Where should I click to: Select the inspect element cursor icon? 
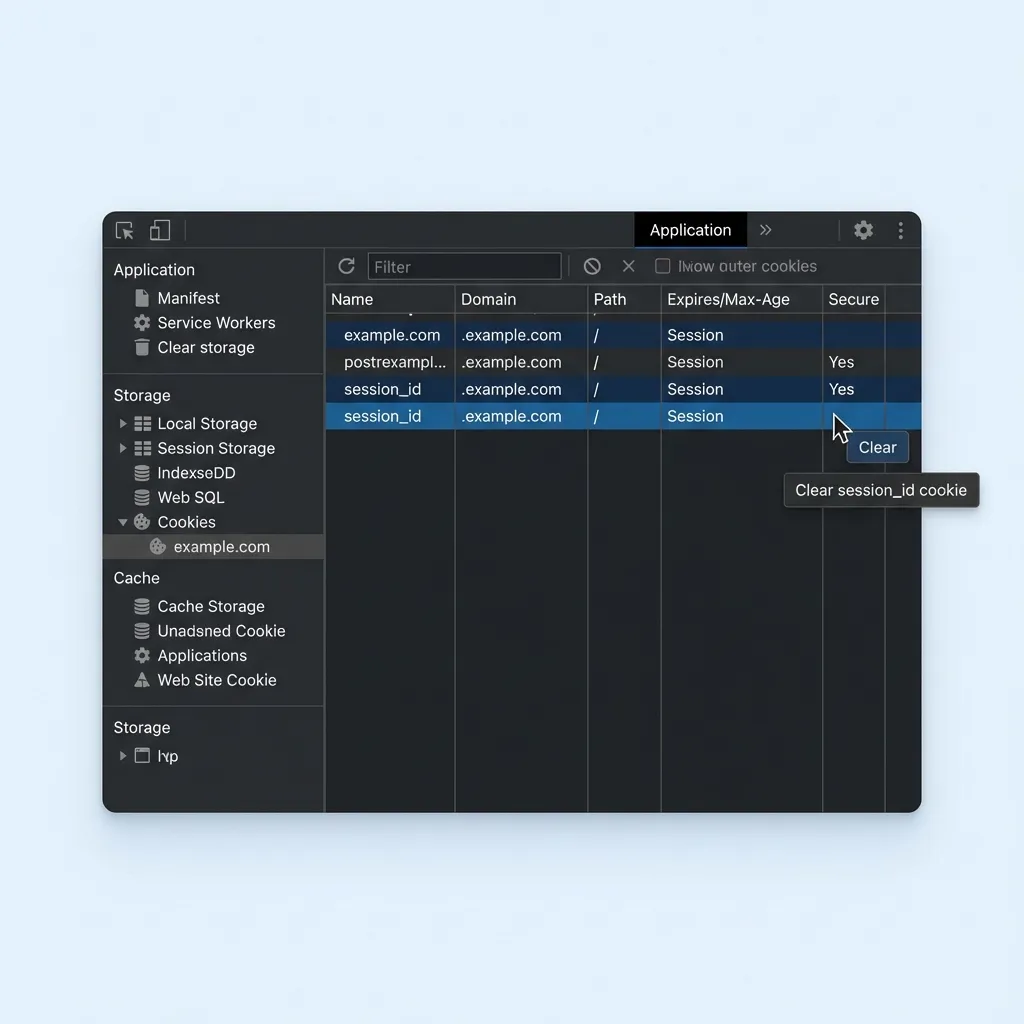[x=124, y=230]
